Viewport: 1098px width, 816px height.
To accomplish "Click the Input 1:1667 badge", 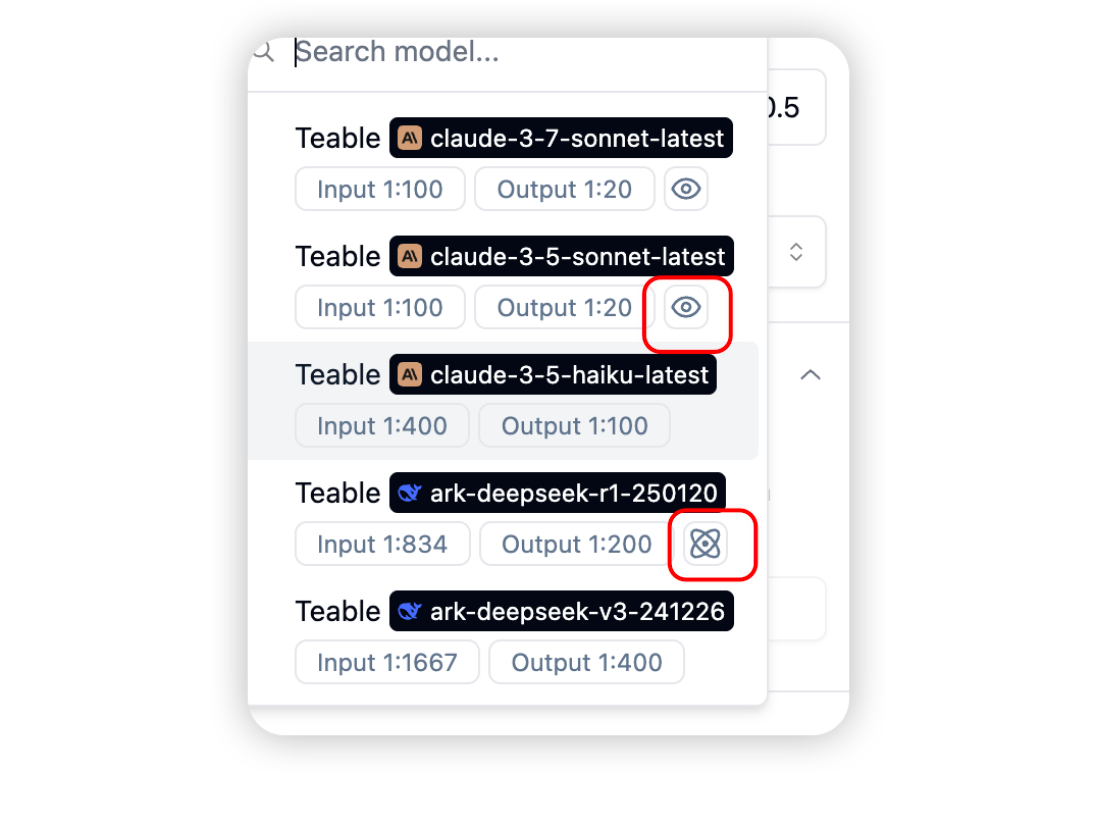I will (387, 663).
